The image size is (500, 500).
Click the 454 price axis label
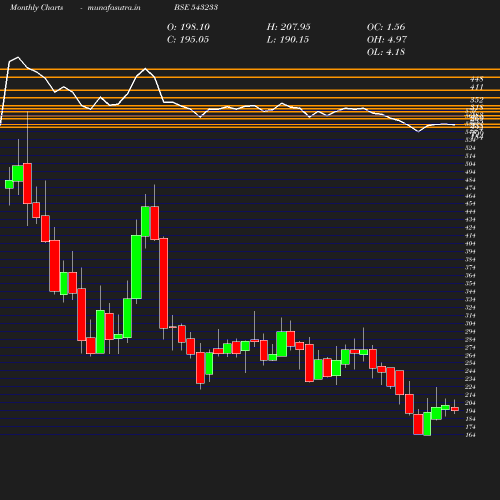click(470, 204)
